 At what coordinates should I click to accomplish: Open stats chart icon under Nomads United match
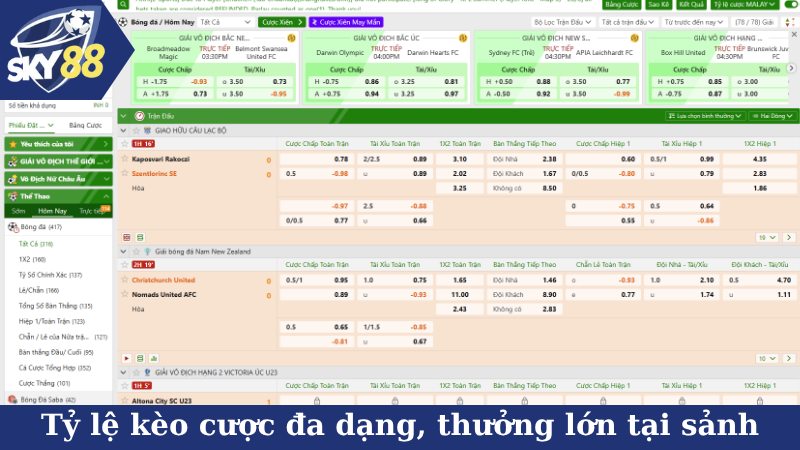[154, 358]
